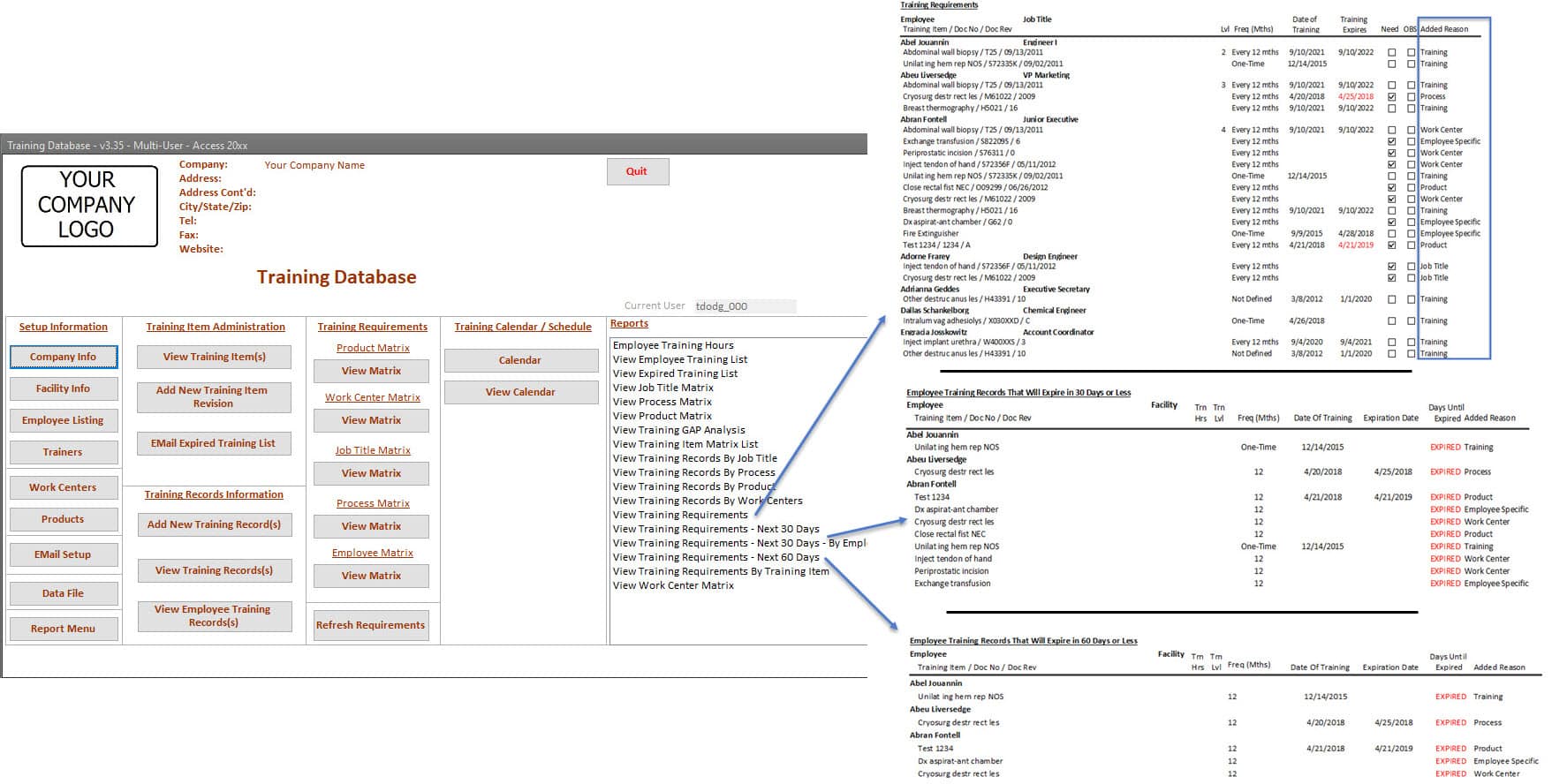Select View Process Matrix report

(662, 402)
